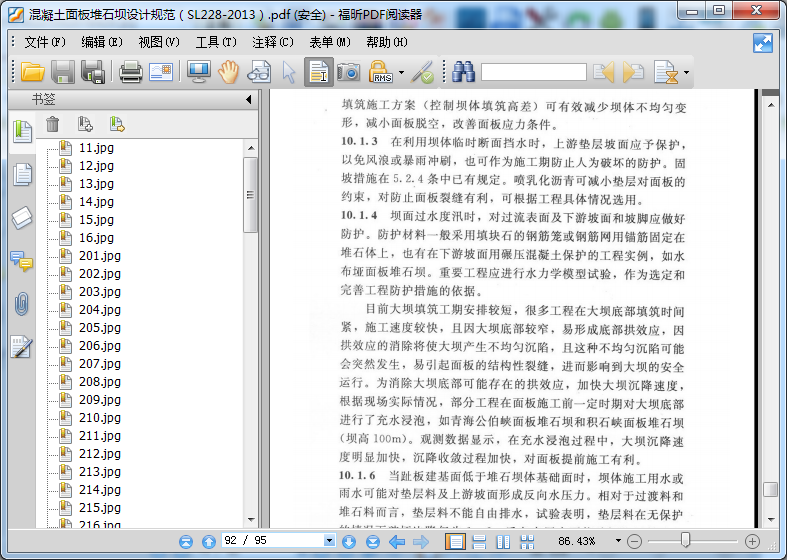Click the email envelope icon
The width and height of the screenshot is (787, 560).
161,72
